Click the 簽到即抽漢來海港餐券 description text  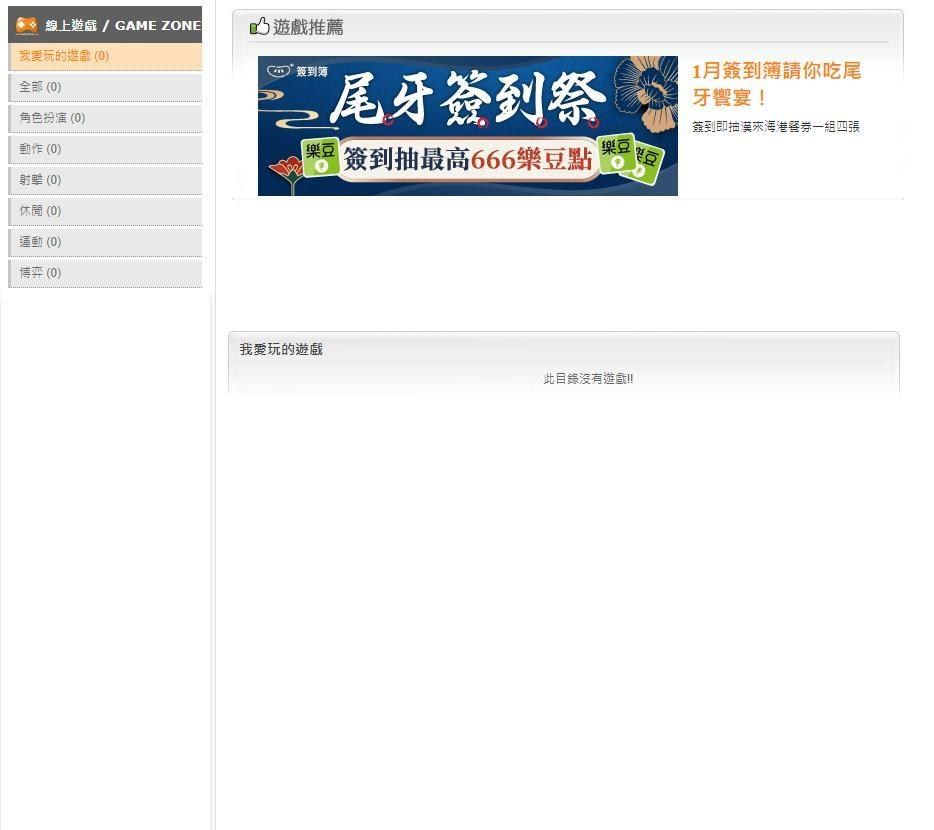(775, 128)
